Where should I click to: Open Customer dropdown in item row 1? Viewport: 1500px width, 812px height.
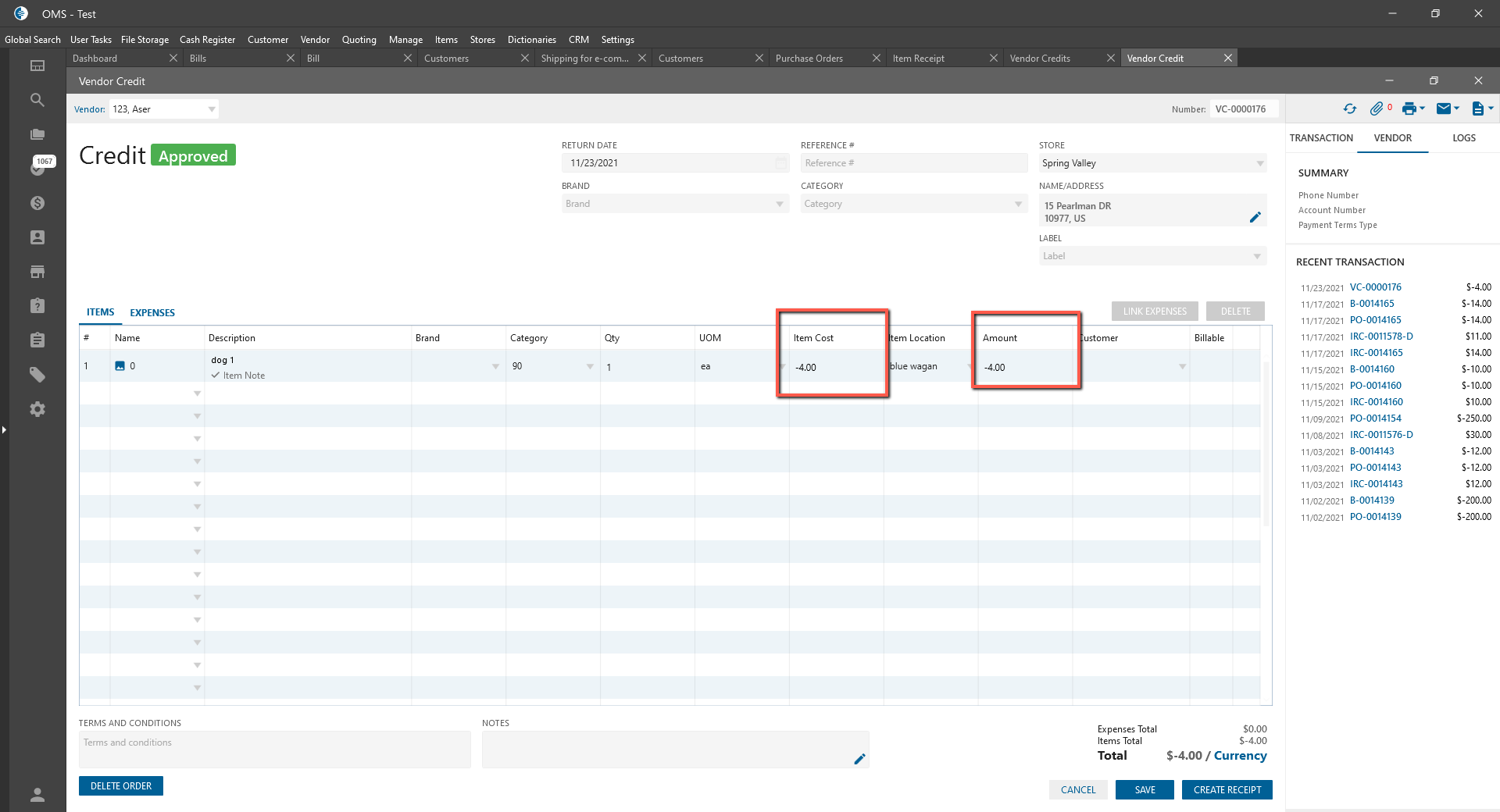pos(1182,367)
